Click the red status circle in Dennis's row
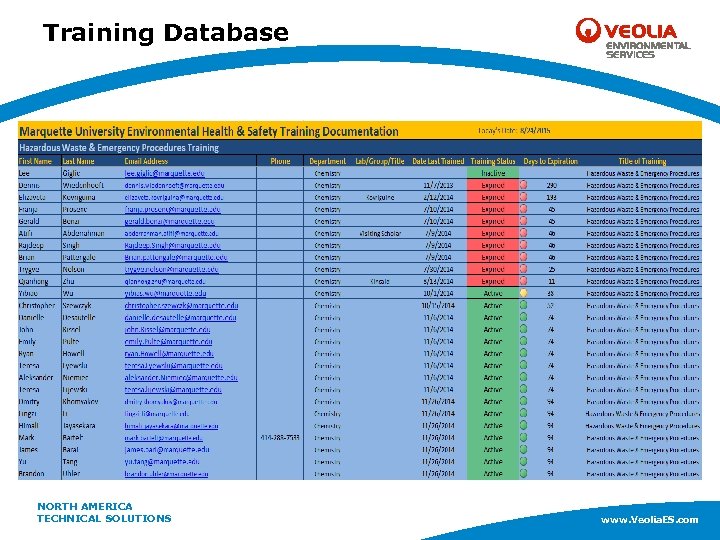Viewport: 720px width, 540px height. click(x=523, y=185)
